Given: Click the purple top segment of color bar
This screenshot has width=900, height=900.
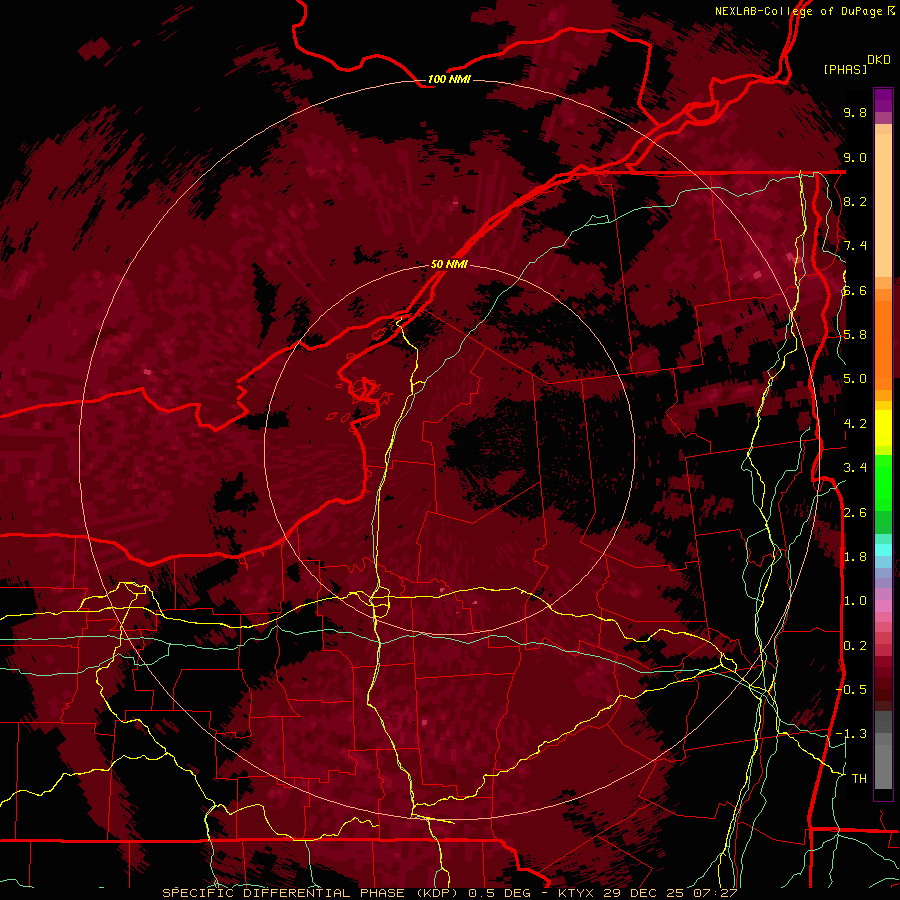Looking at the screenshot, I should (883, 100).
